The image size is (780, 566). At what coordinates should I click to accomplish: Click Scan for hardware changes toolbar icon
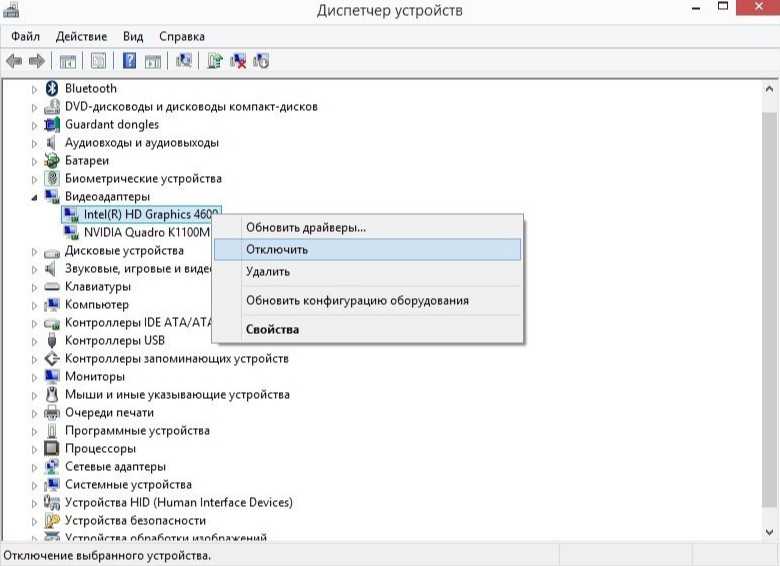click(184, 61)
